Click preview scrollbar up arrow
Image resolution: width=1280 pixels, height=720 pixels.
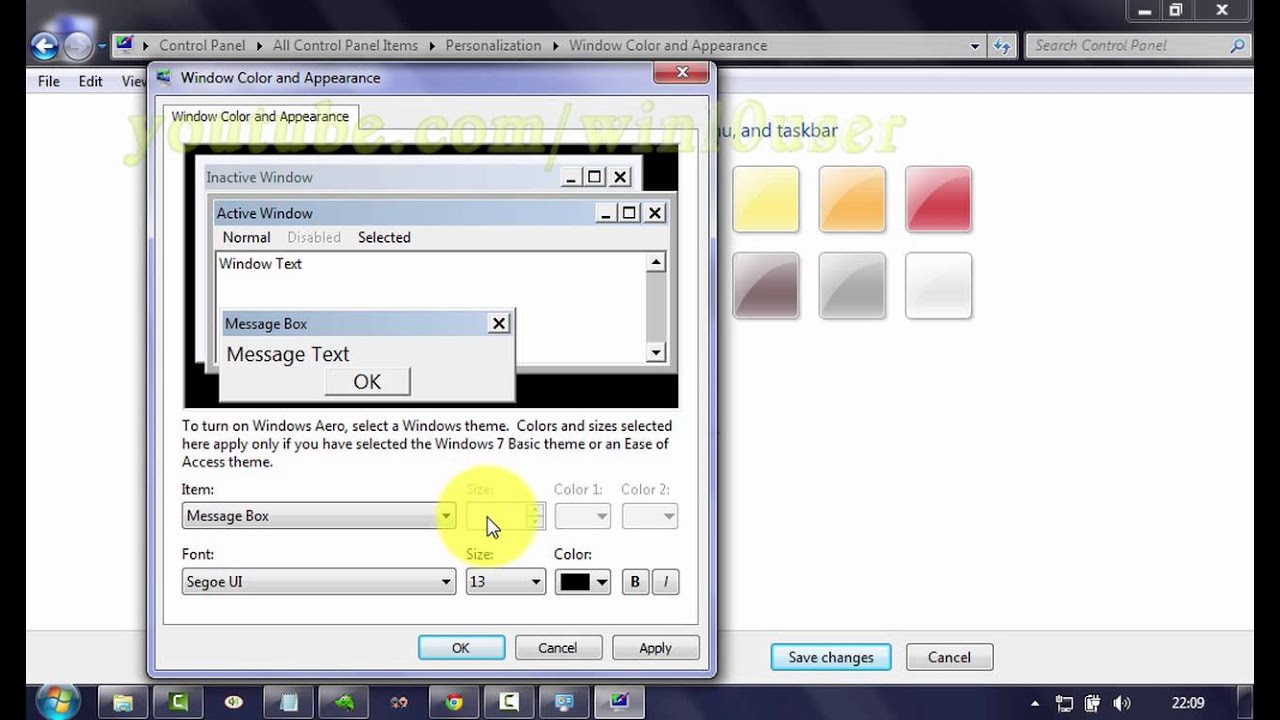coord(656,262)
